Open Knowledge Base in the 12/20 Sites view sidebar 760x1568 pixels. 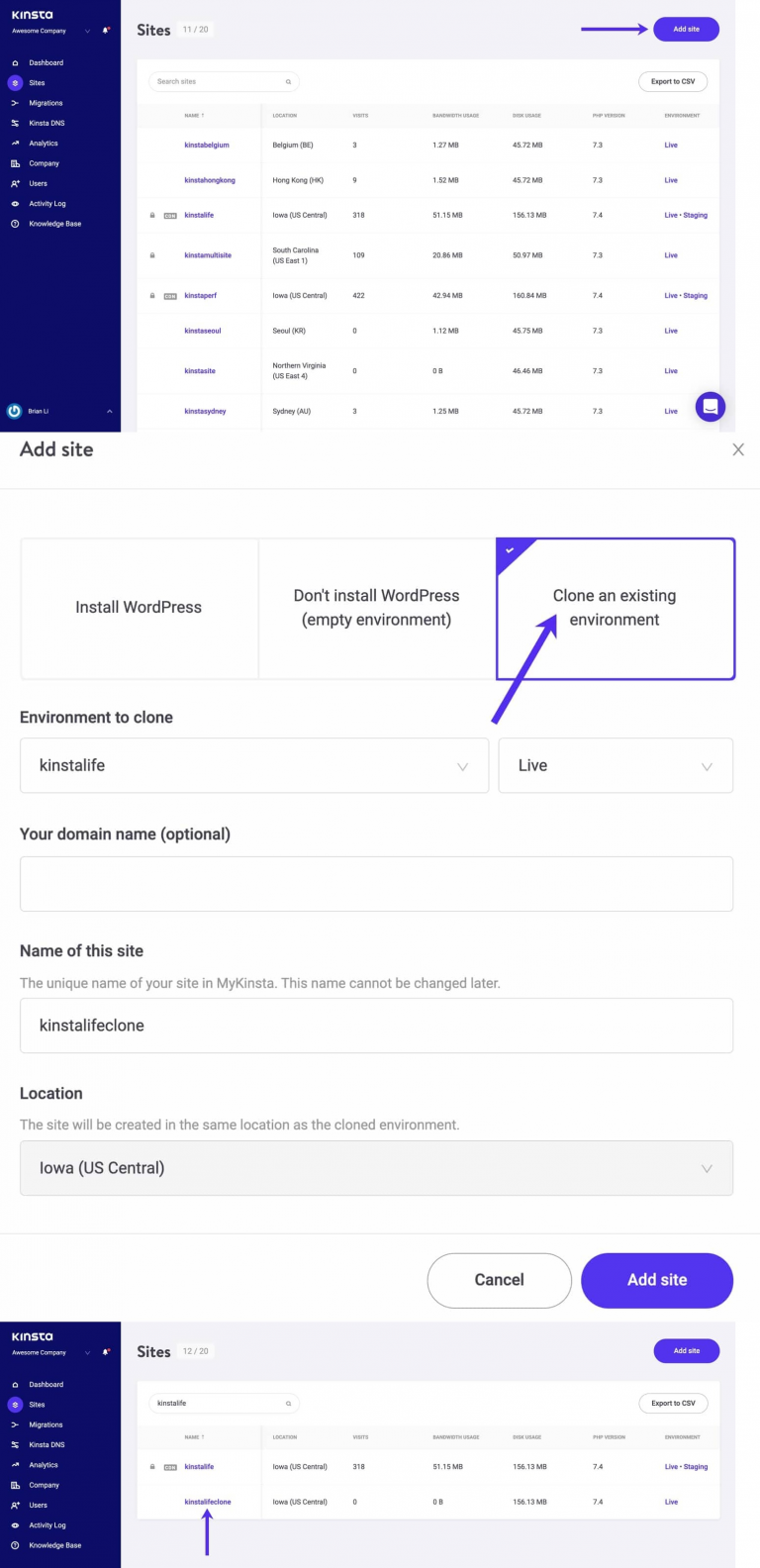tap(54, 1545)
